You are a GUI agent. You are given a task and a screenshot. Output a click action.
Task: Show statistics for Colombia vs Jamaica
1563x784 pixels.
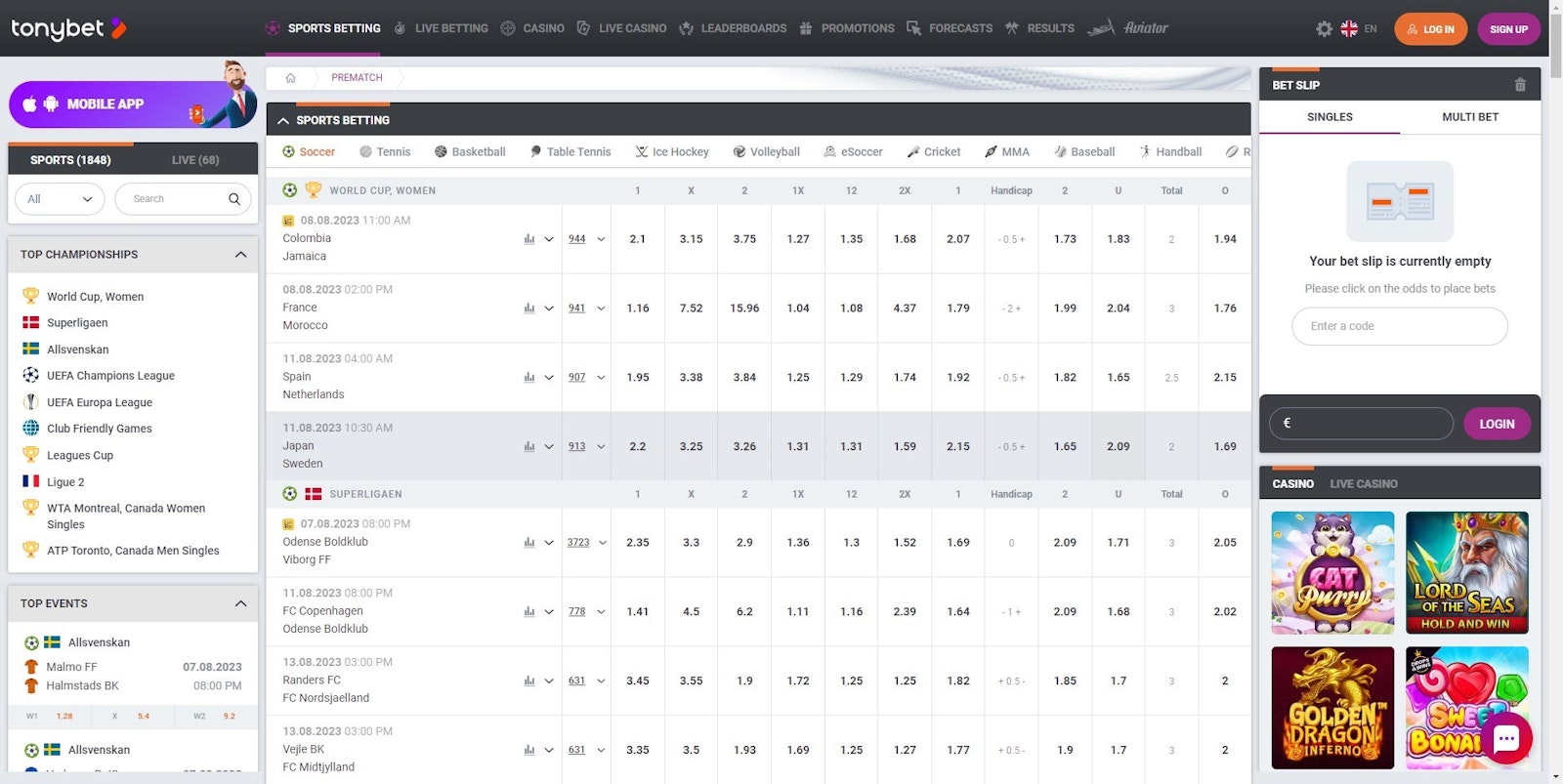[529, 239]
